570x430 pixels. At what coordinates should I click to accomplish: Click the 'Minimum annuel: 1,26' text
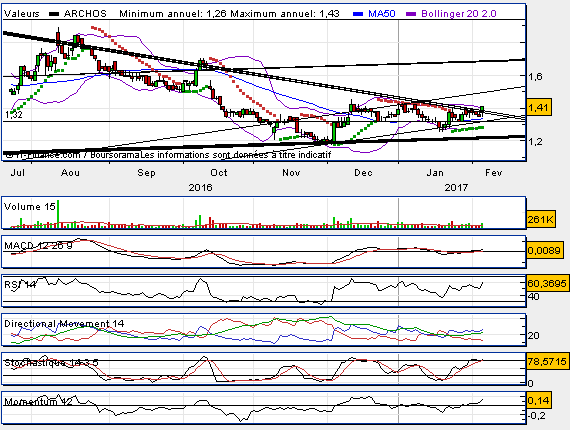[x=173, y=14]
